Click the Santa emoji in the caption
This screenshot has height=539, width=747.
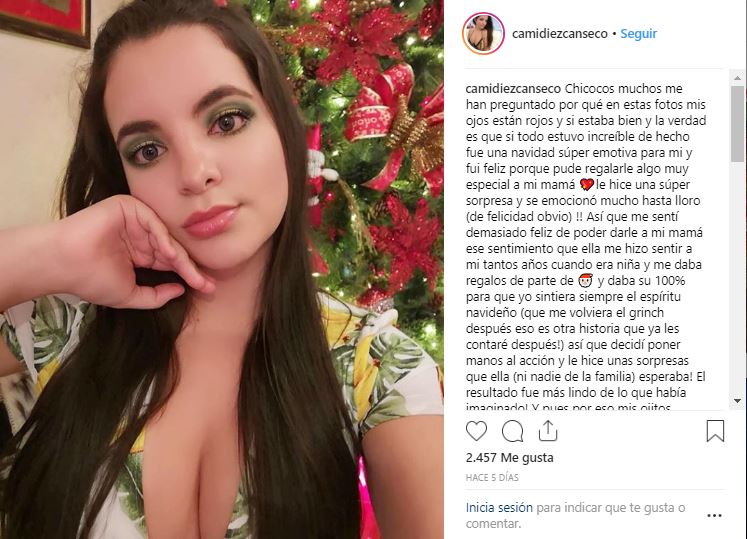tap(585, 281)
